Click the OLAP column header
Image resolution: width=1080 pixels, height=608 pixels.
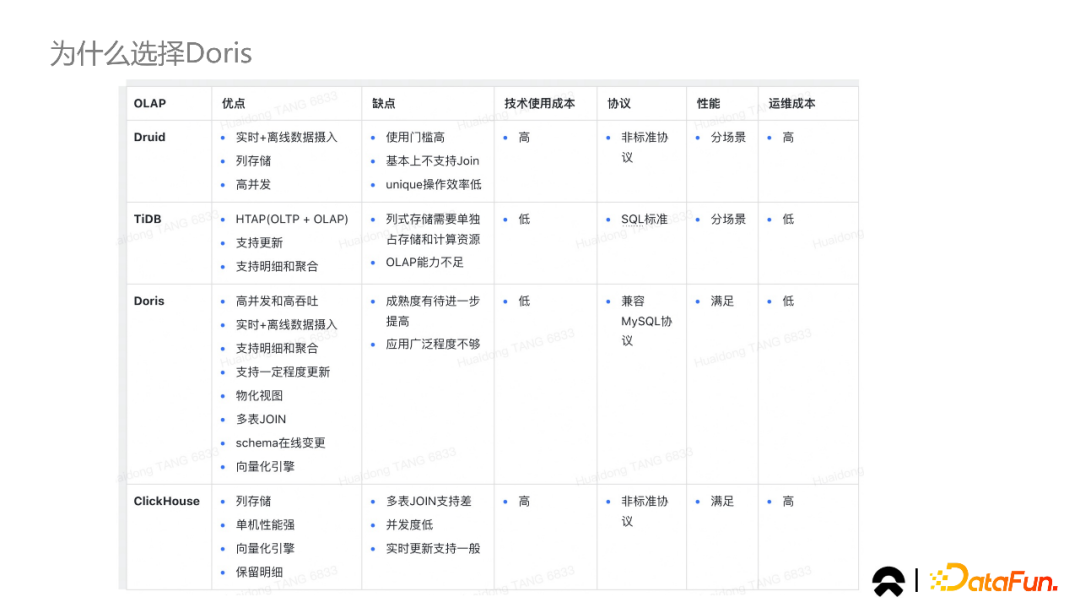pyautogui.click(x=149, y=103)
